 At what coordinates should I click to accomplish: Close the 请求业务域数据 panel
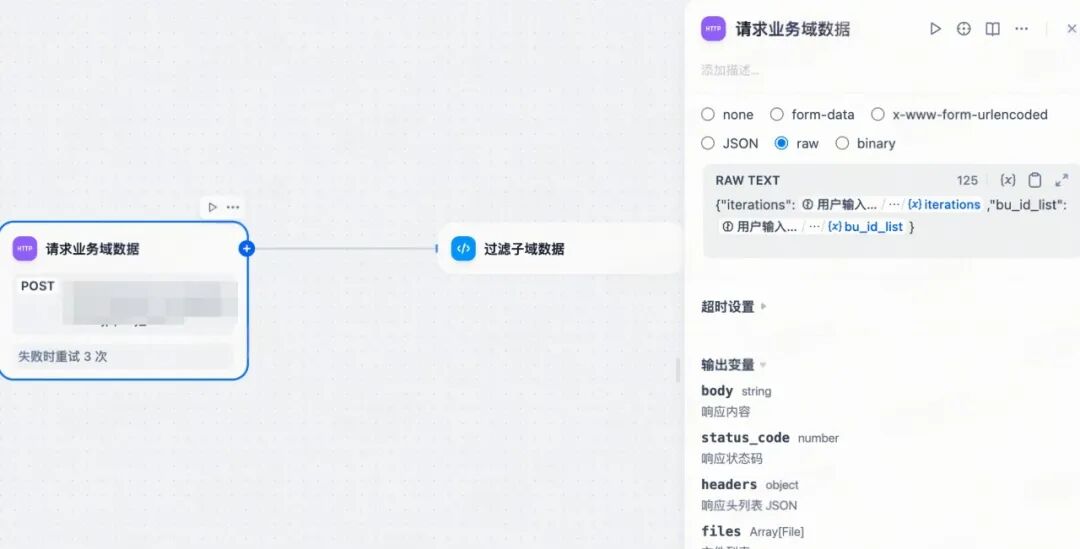click(x=1072, y=29)
